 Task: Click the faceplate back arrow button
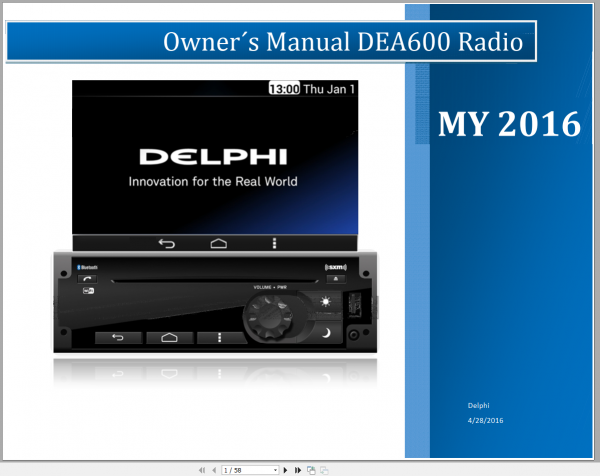(118, 337)
